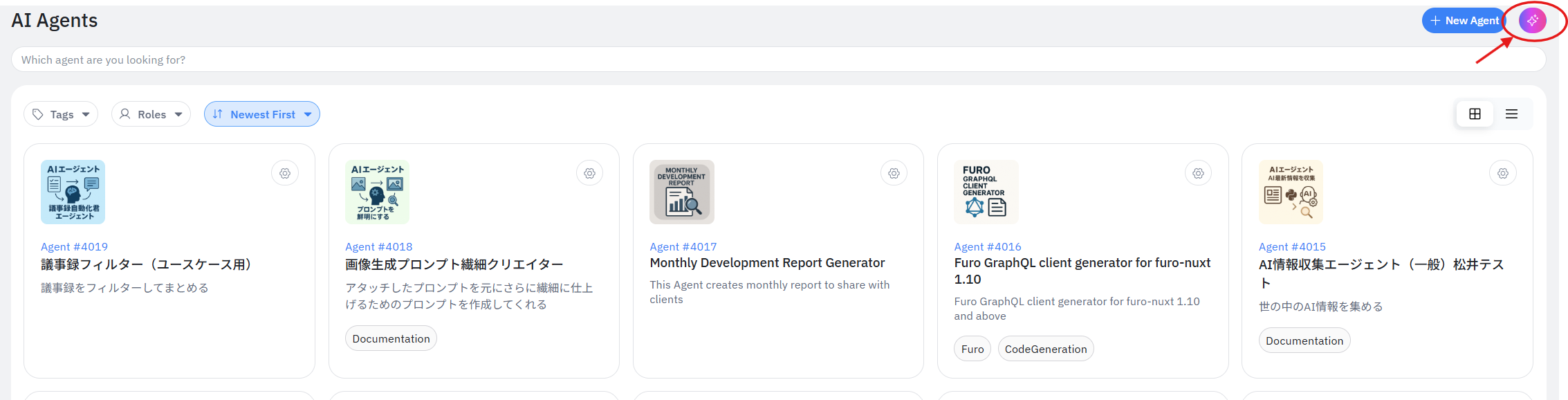Open the Agent #4019 link
Viewport: 1568px width, 400px height.
click(74, 246)
